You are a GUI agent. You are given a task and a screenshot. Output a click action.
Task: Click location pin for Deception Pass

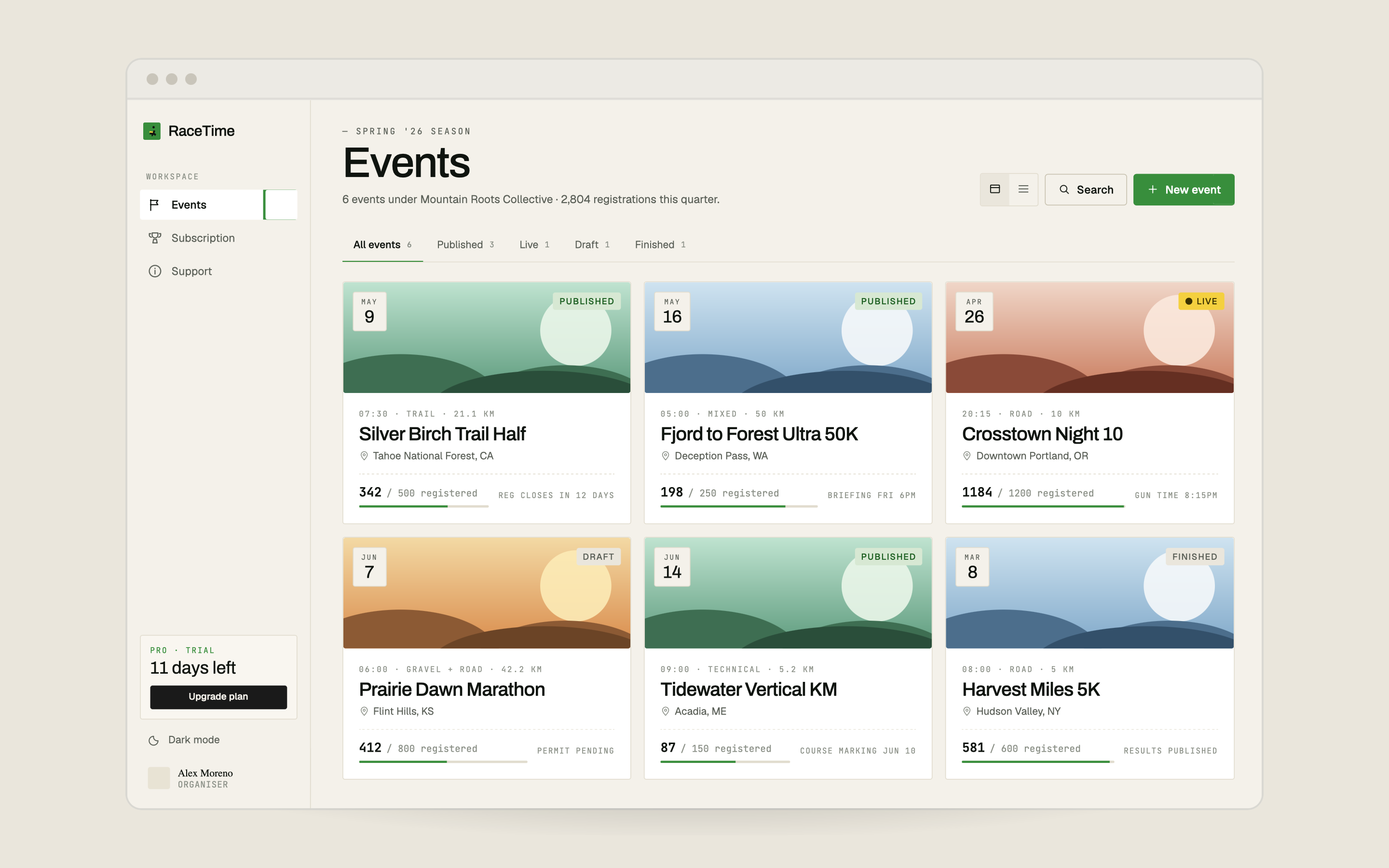click(665, 456)
